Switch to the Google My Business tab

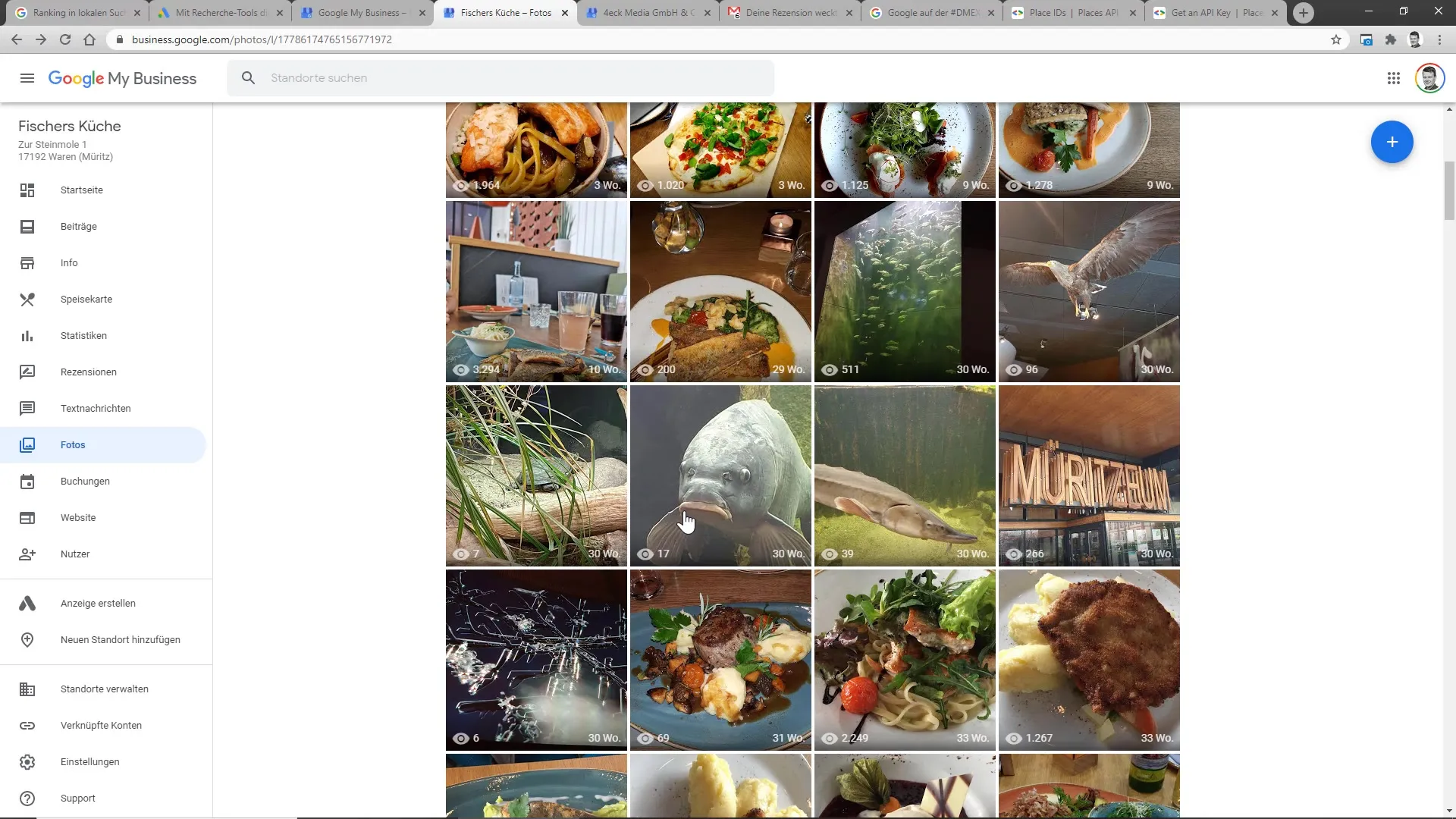tap(363, 13)
